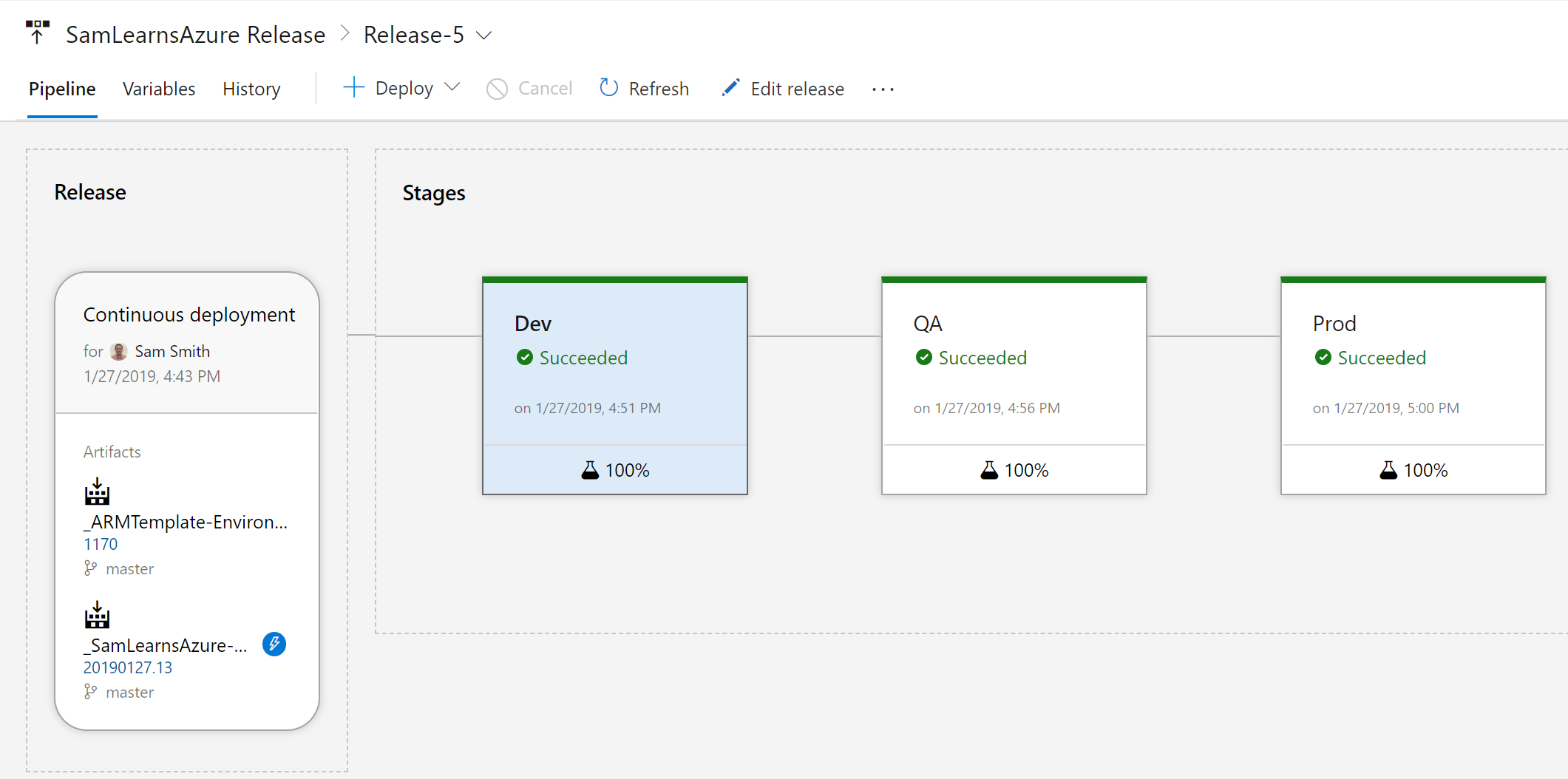Click the Sam Smith avatar picture
The image size is (1568, 779).
[x=118, y=352]
